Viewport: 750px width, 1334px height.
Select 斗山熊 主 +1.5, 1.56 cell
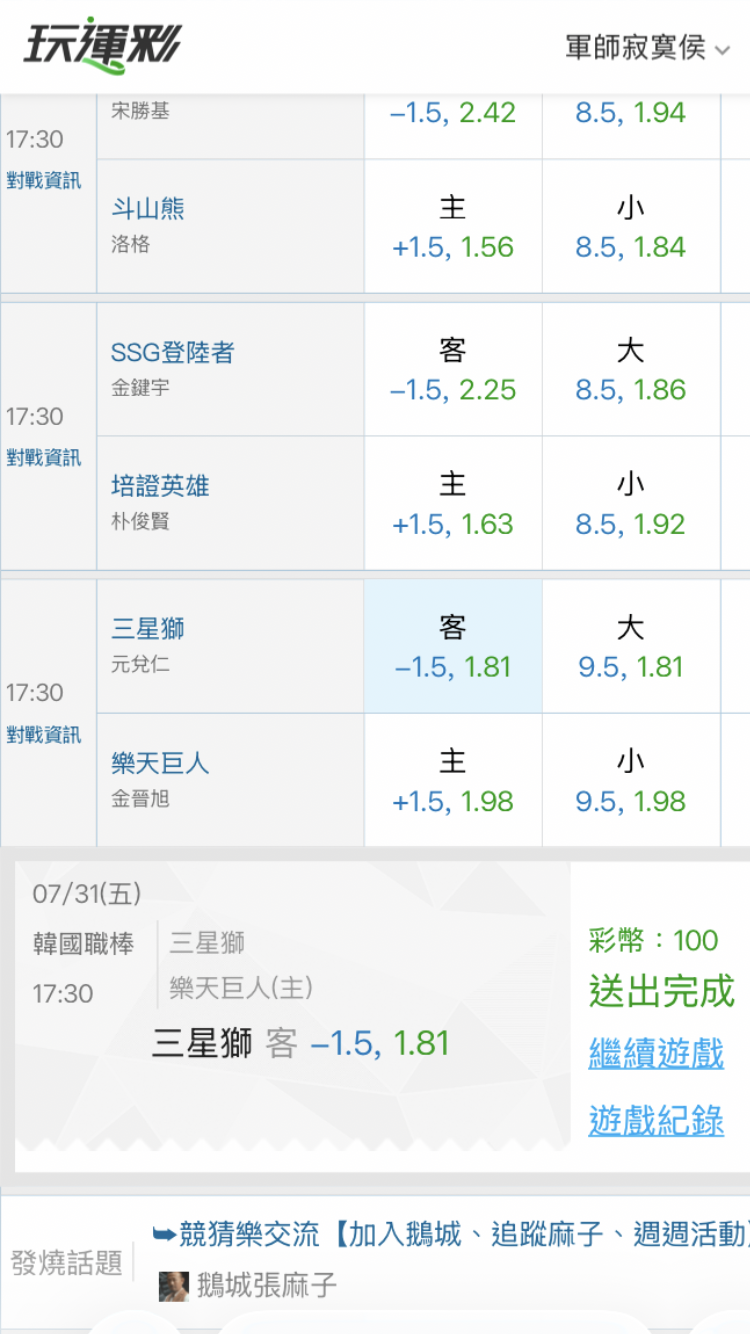pos(453,226)
